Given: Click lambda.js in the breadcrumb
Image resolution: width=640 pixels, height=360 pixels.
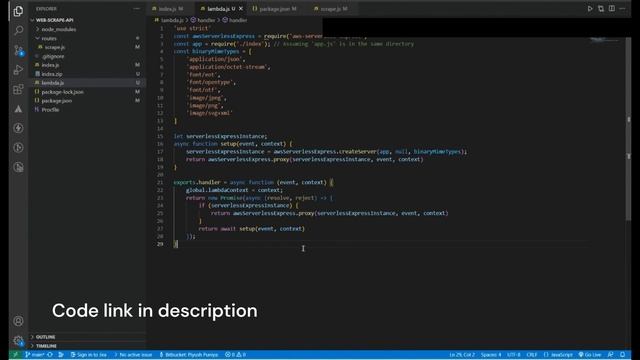Looking at the screenshot, I should tap(171, 20).
